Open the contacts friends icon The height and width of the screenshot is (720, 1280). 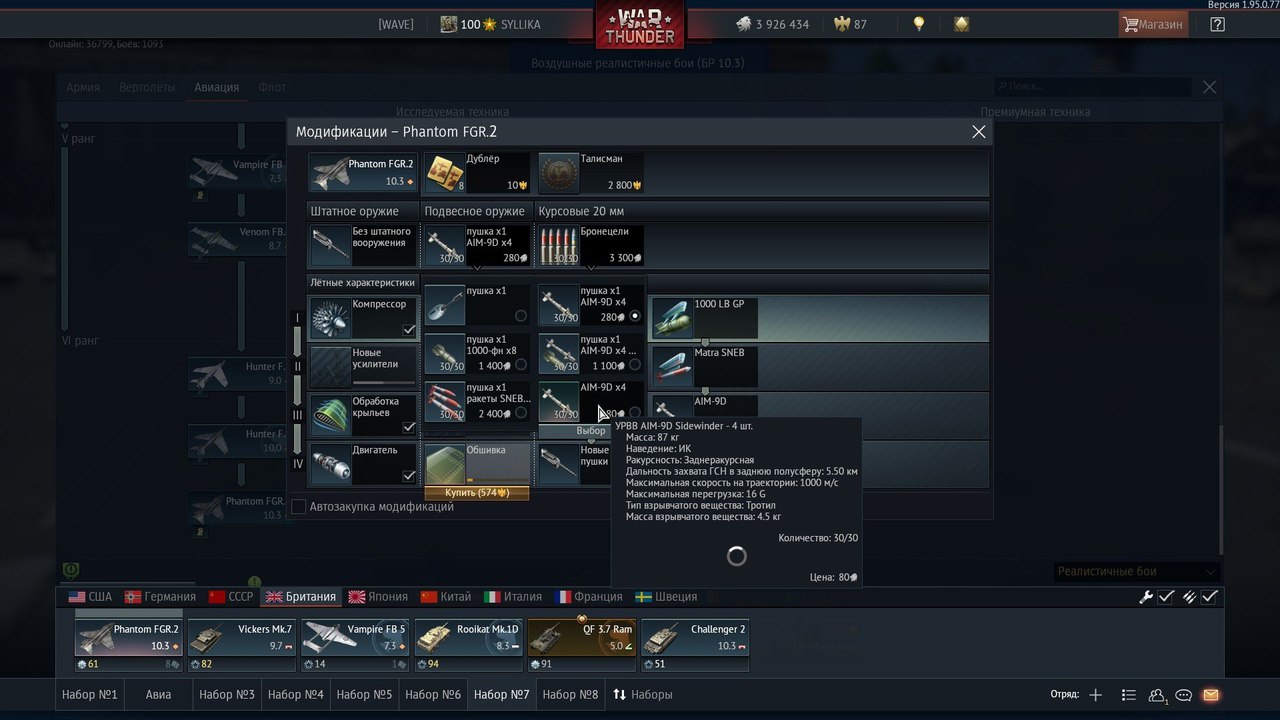[1157, 695]
